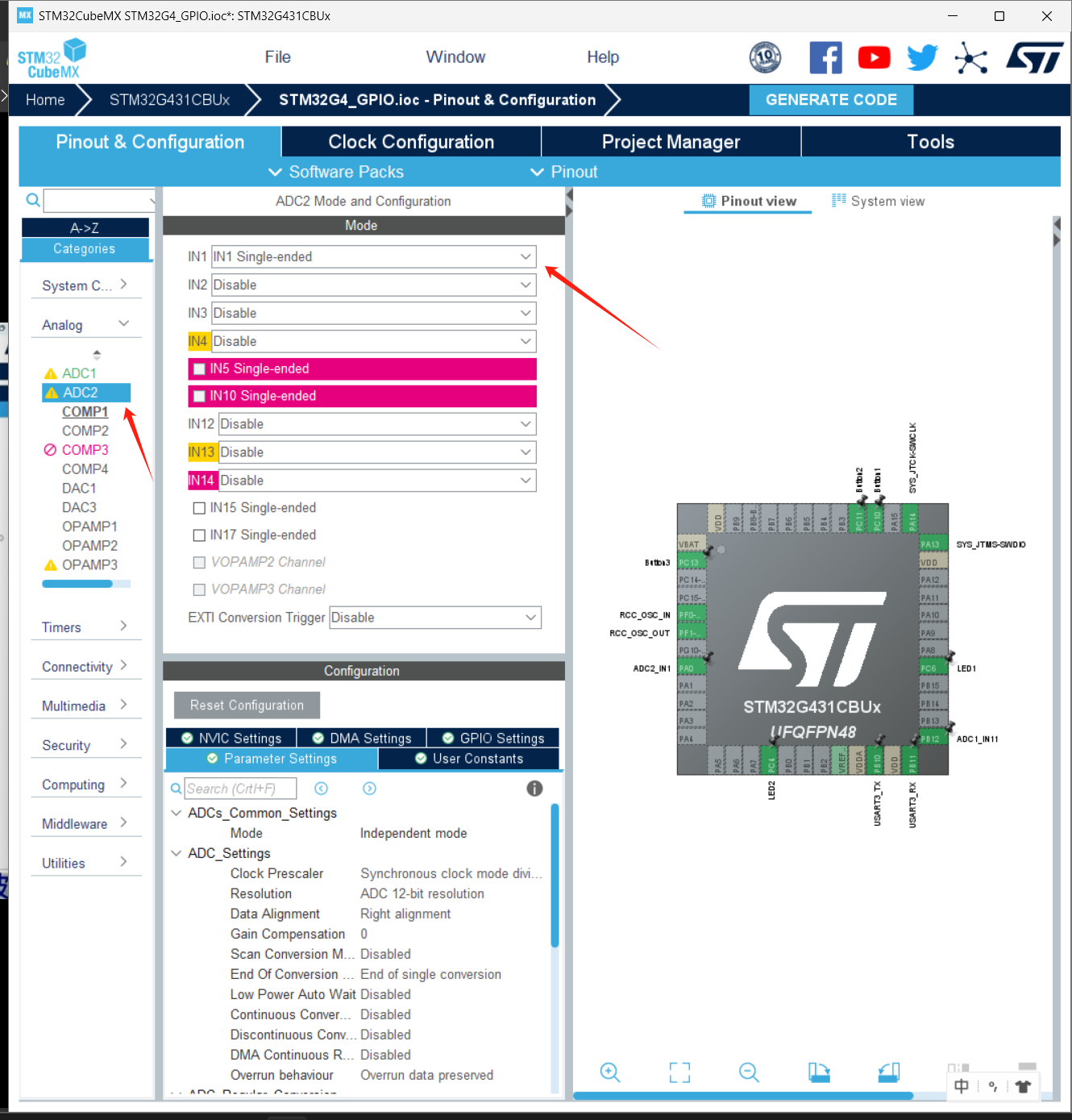
Task: Click the PC13 pin on the chip
Action: tap(692, 562)
